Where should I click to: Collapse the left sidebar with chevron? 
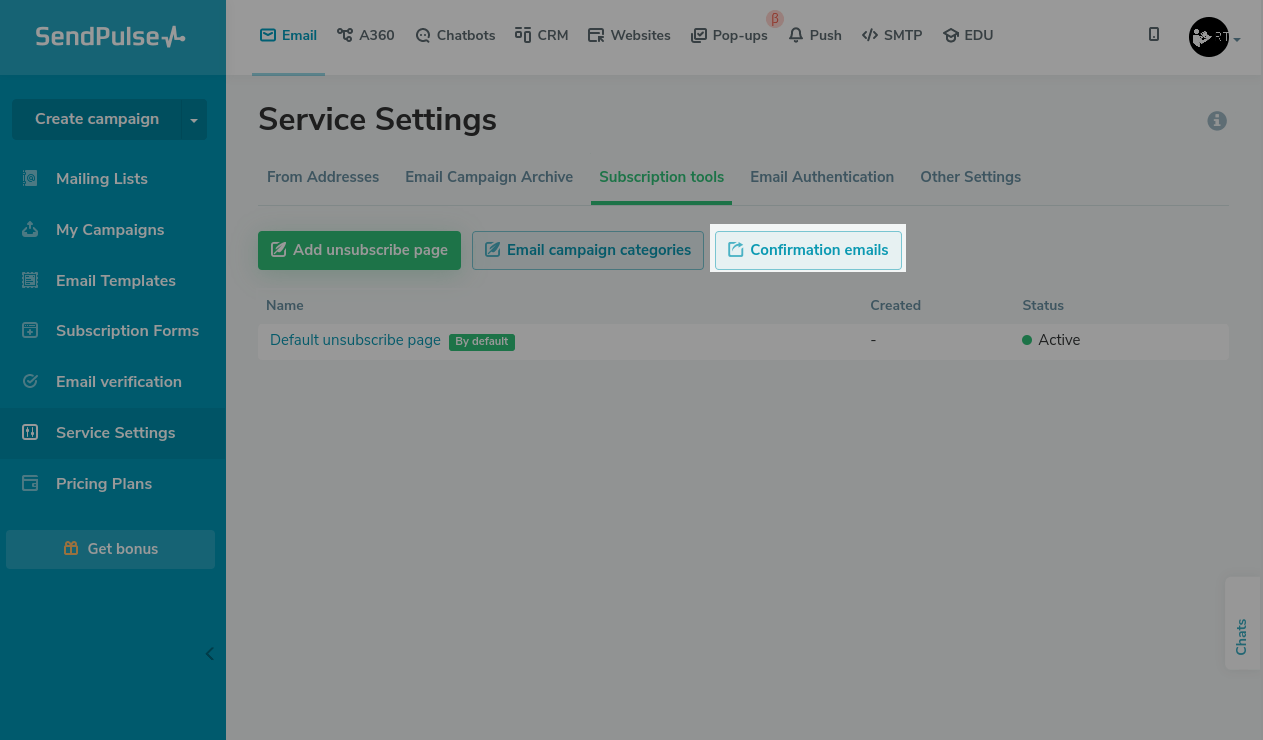(x=209, y=654)
